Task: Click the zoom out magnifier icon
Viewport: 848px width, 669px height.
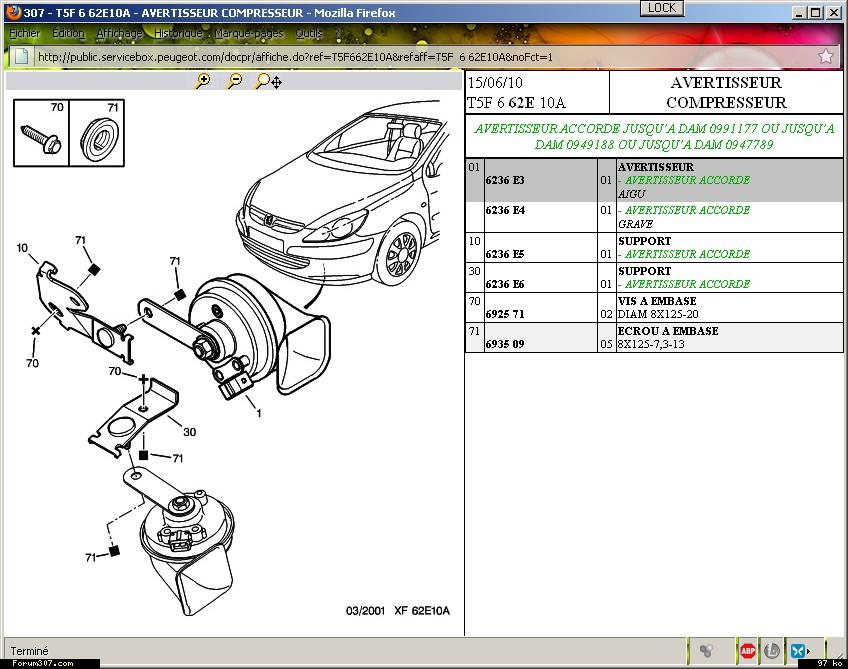Action: [235, 81]
